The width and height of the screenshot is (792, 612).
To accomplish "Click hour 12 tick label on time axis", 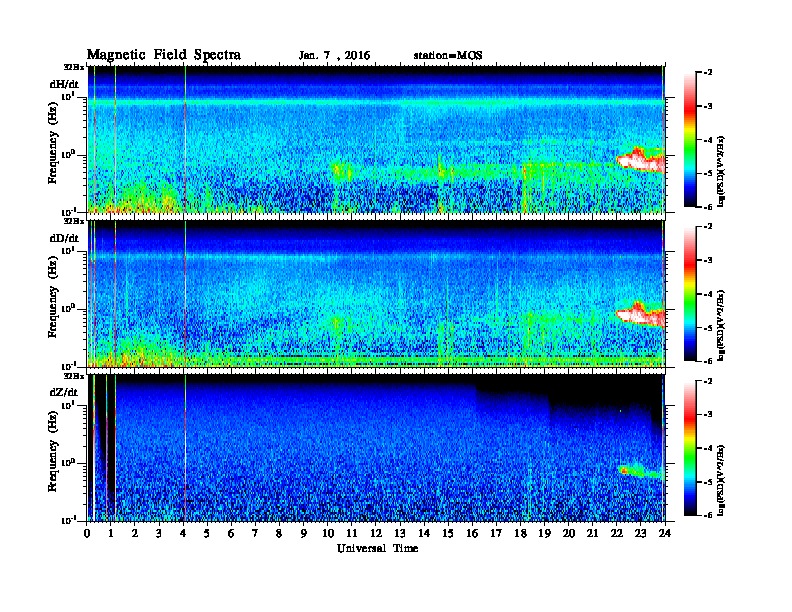I will coord(376,533).
